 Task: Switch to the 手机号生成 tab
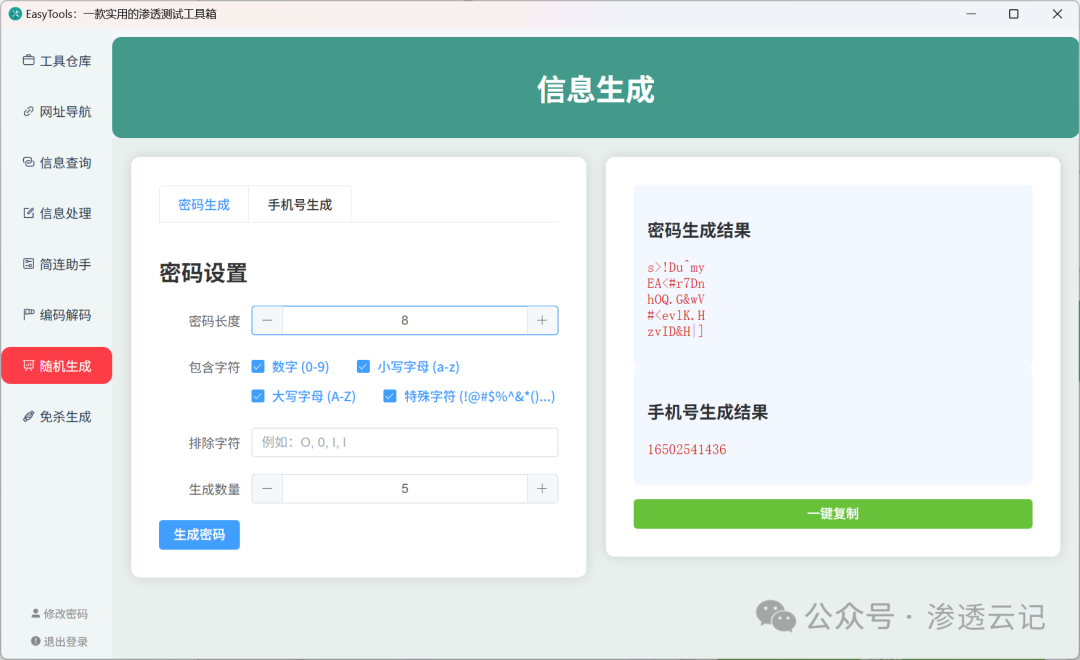(x=300, y=205)
